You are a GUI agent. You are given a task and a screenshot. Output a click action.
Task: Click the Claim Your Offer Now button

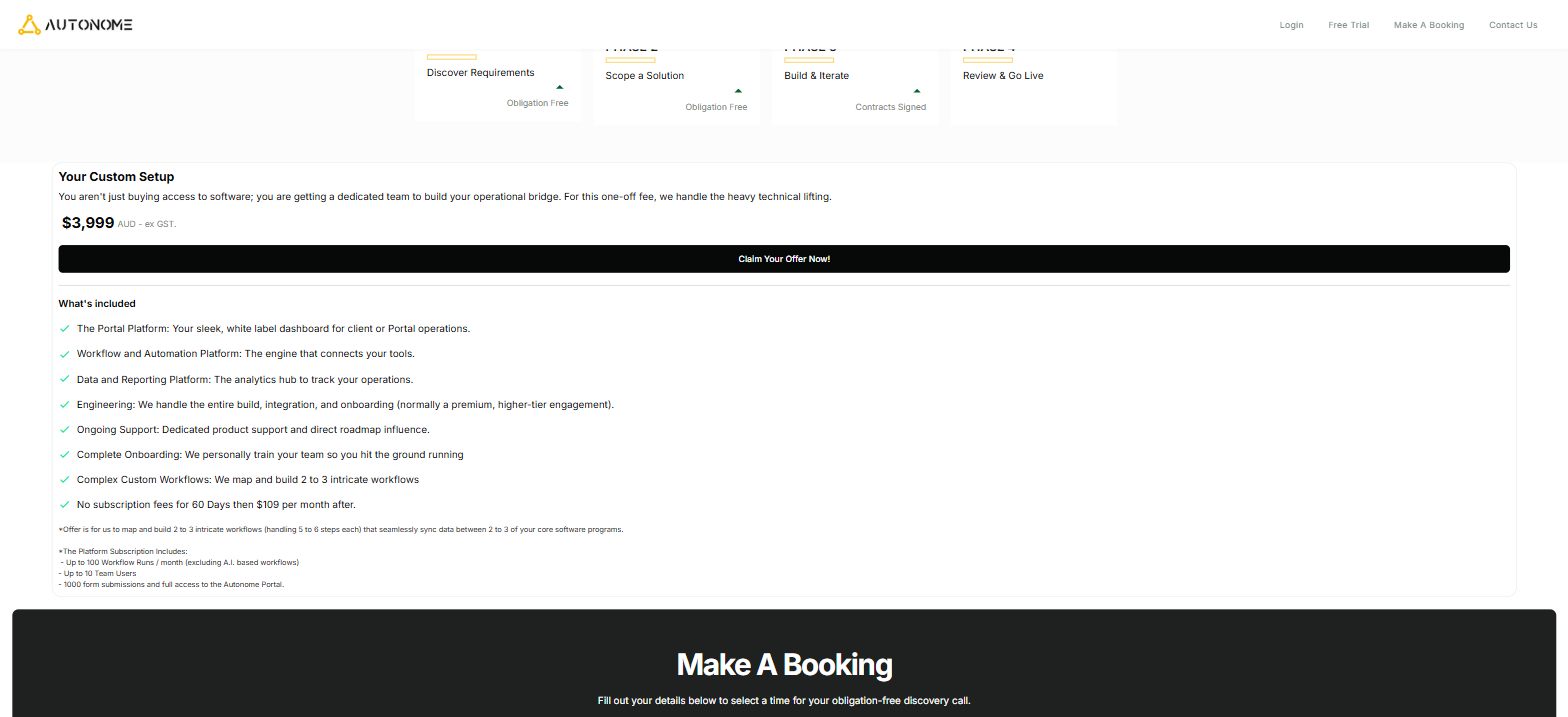point(784,259)
